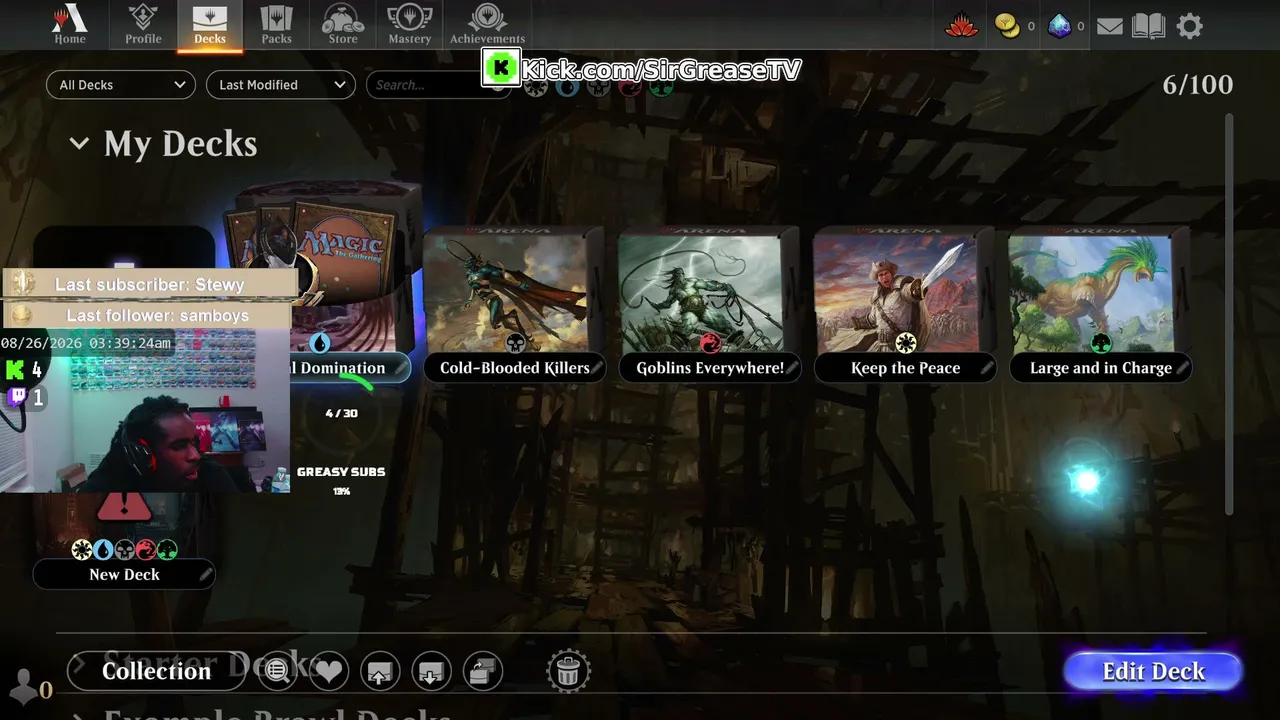Image resolution: width=1280 pixels, height=720 pixels.
Task: Click the Twitch viewer count icon
Action: 17,397
